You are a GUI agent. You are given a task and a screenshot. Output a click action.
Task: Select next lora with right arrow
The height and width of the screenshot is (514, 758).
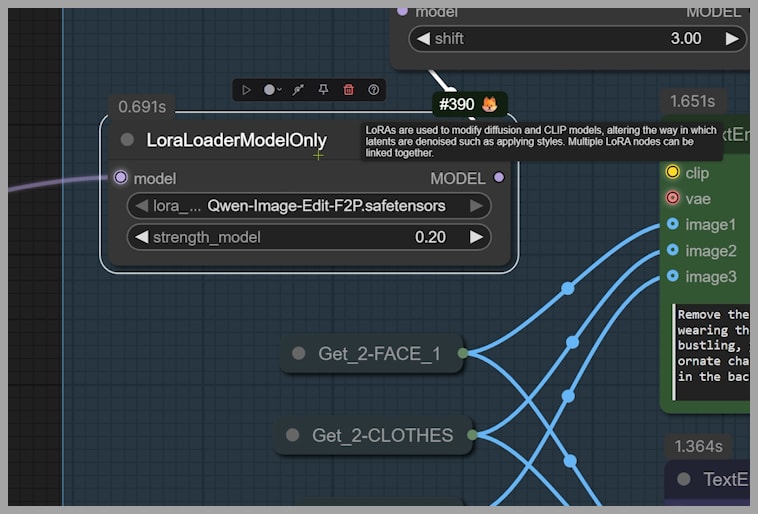point(477,206)
